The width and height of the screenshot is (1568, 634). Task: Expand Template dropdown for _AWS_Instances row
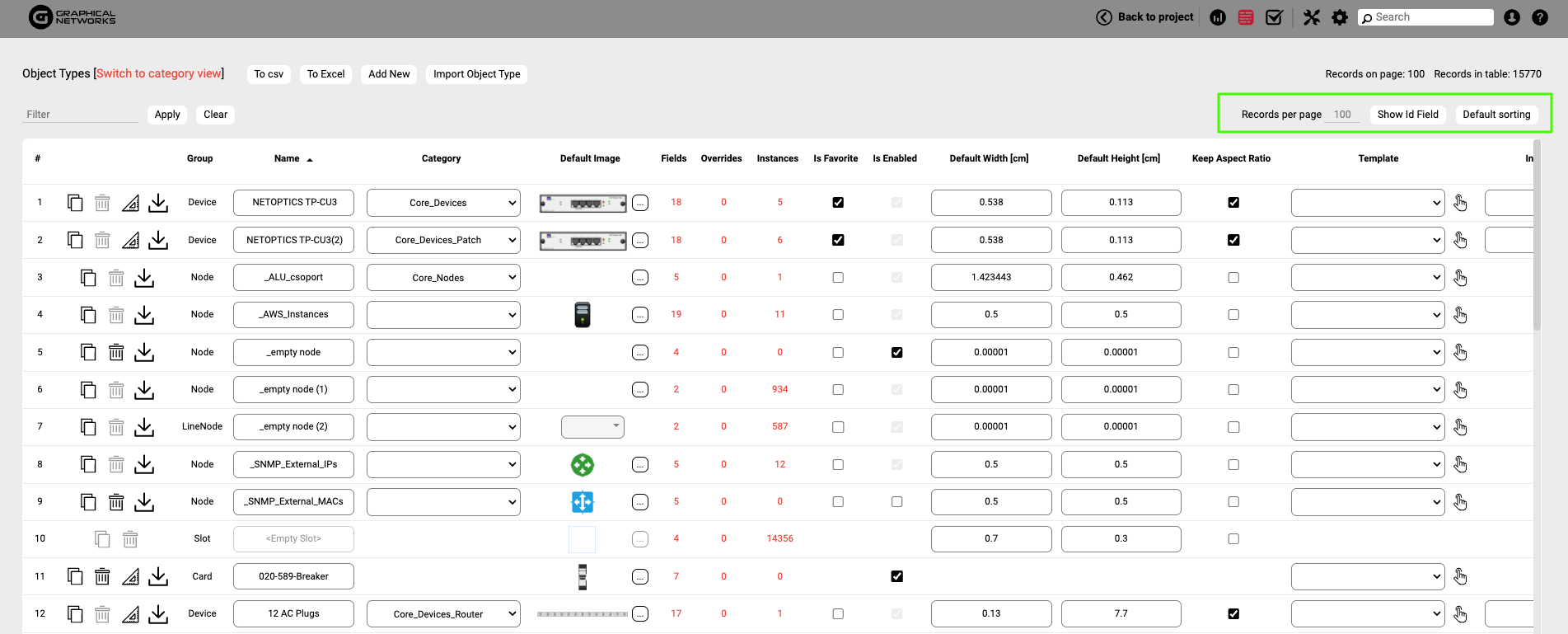point(1367,315)
